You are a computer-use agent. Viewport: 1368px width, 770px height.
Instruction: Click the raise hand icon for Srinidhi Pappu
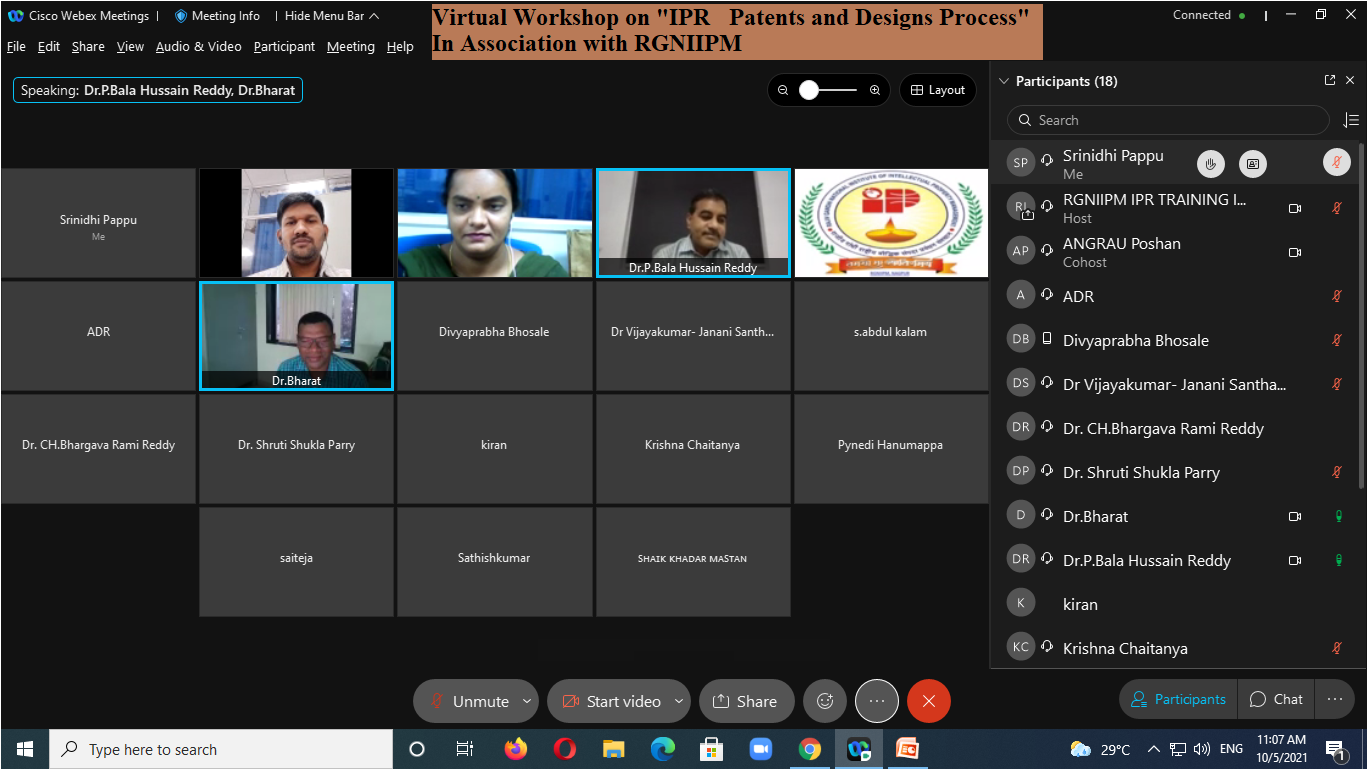1211,163
